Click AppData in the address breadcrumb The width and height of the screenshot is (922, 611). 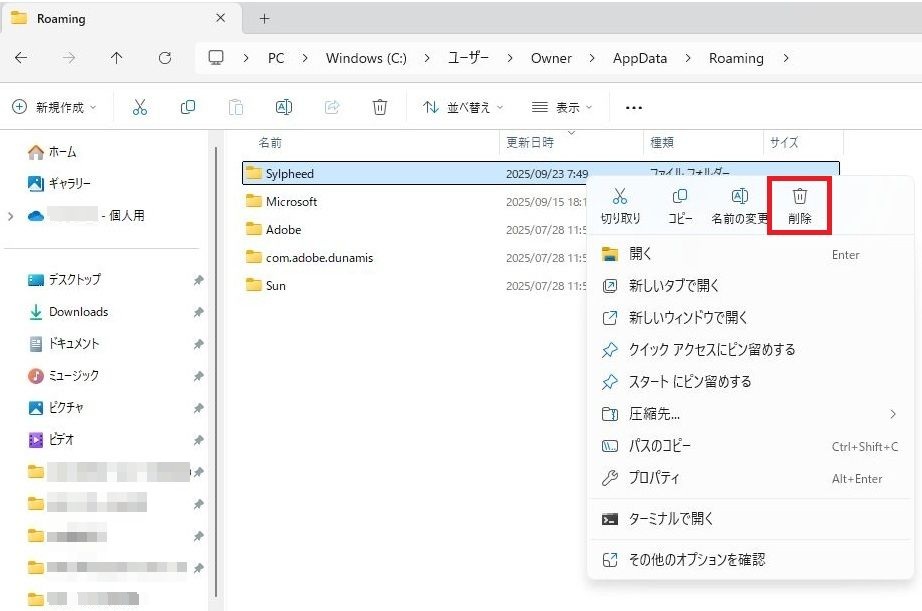(639, 58)
